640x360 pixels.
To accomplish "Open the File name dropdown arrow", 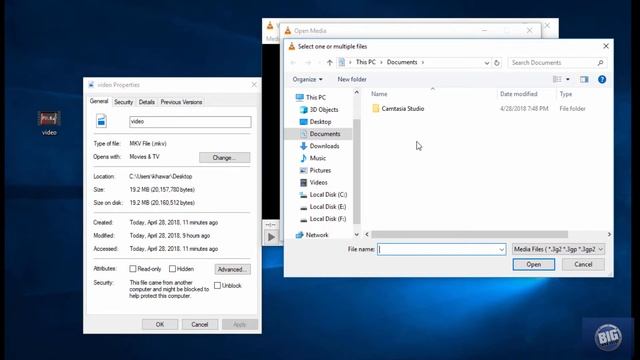I will pos(501,249).
